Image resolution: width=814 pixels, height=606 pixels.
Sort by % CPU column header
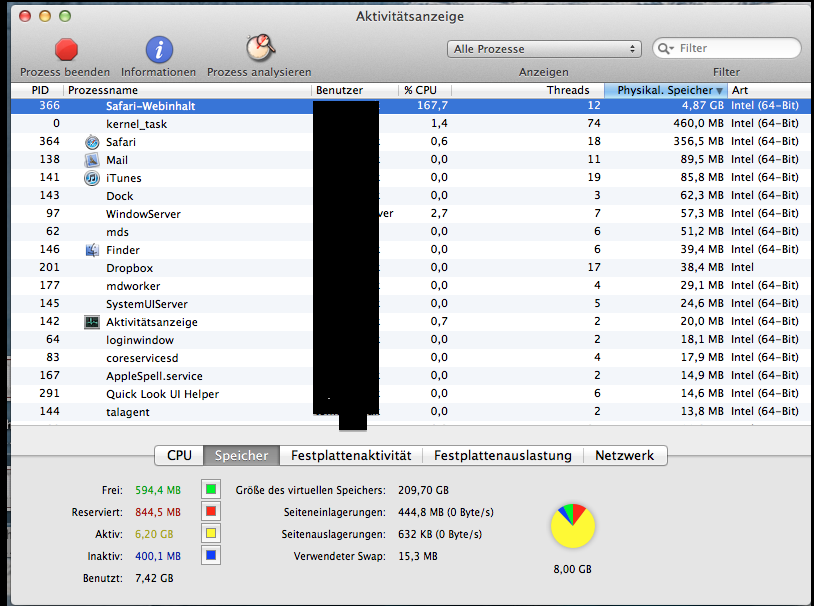425,90
